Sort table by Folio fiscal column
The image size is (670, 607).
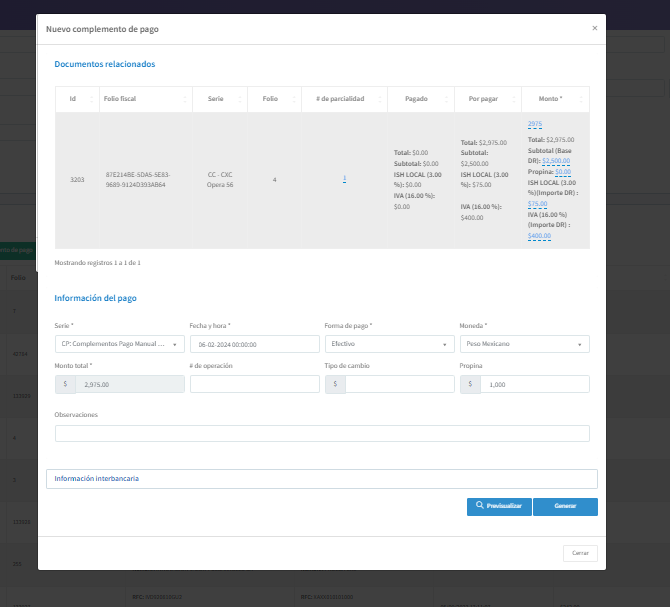coord(146,99)
